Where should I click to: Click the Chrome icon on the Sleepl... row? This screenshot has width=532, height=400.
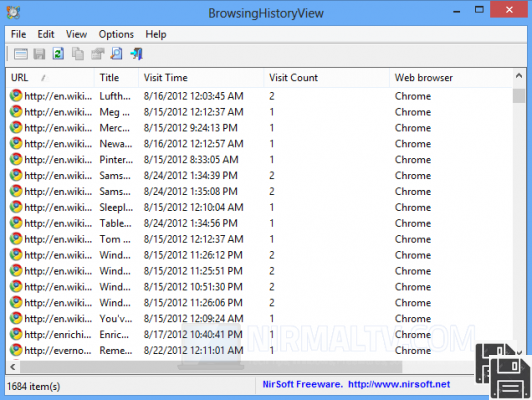pyautogui.click(x=16, y=207)
